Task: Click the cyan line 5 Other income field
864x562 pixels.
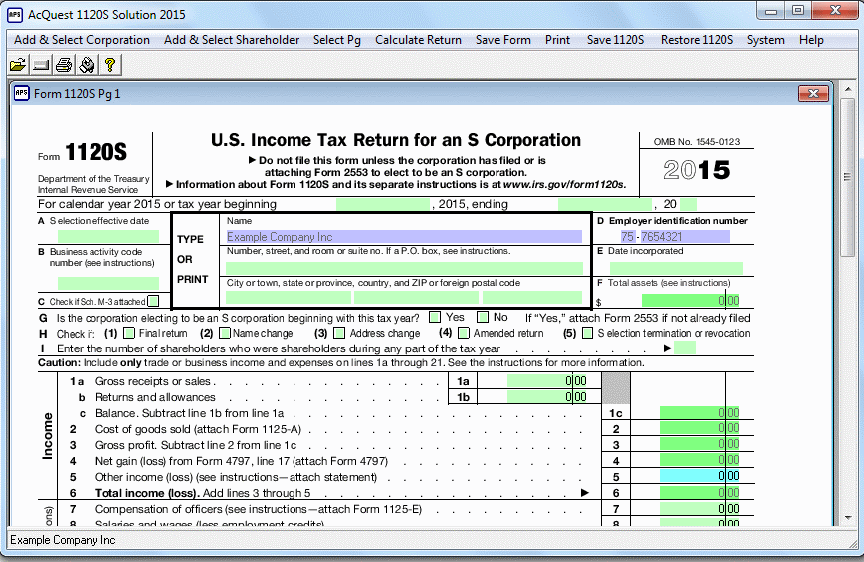Action: tap(700, 476)
